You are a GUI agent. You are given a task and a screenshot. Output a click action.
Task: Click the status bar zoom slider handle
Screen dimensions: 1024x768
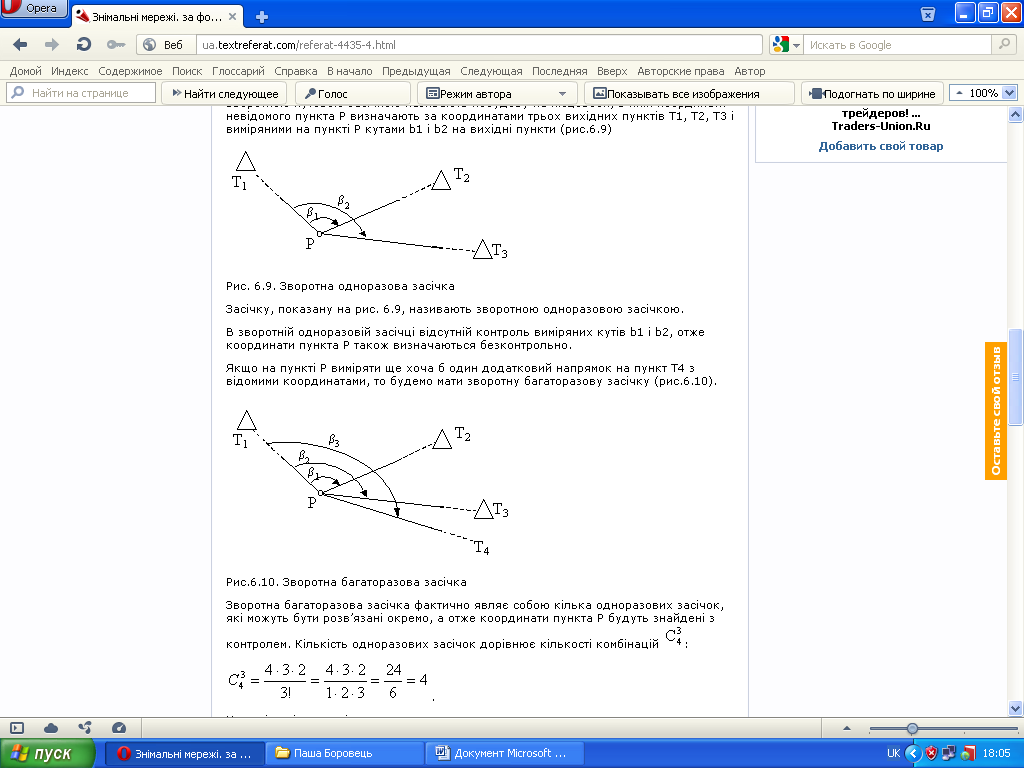[x=912, y=728]
